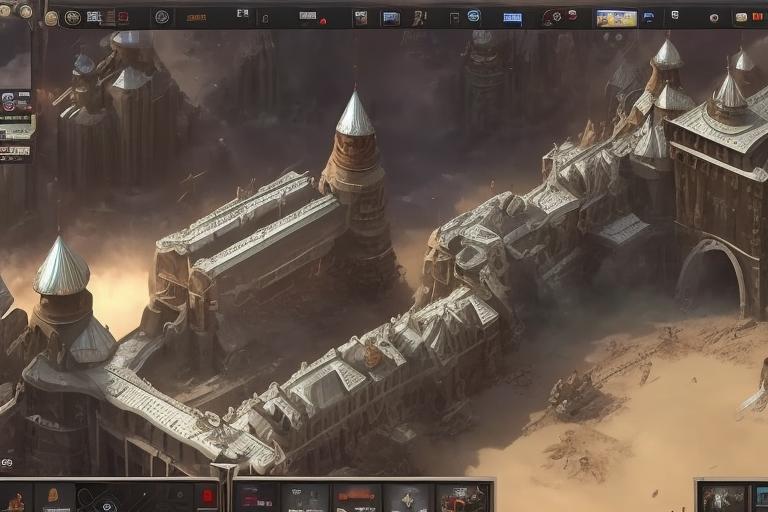Viewport: 768px width, 512px height.
Task: Select the orange figure icon in bottom-left bar
Action: pyautogui.click(x=16, y=501)
